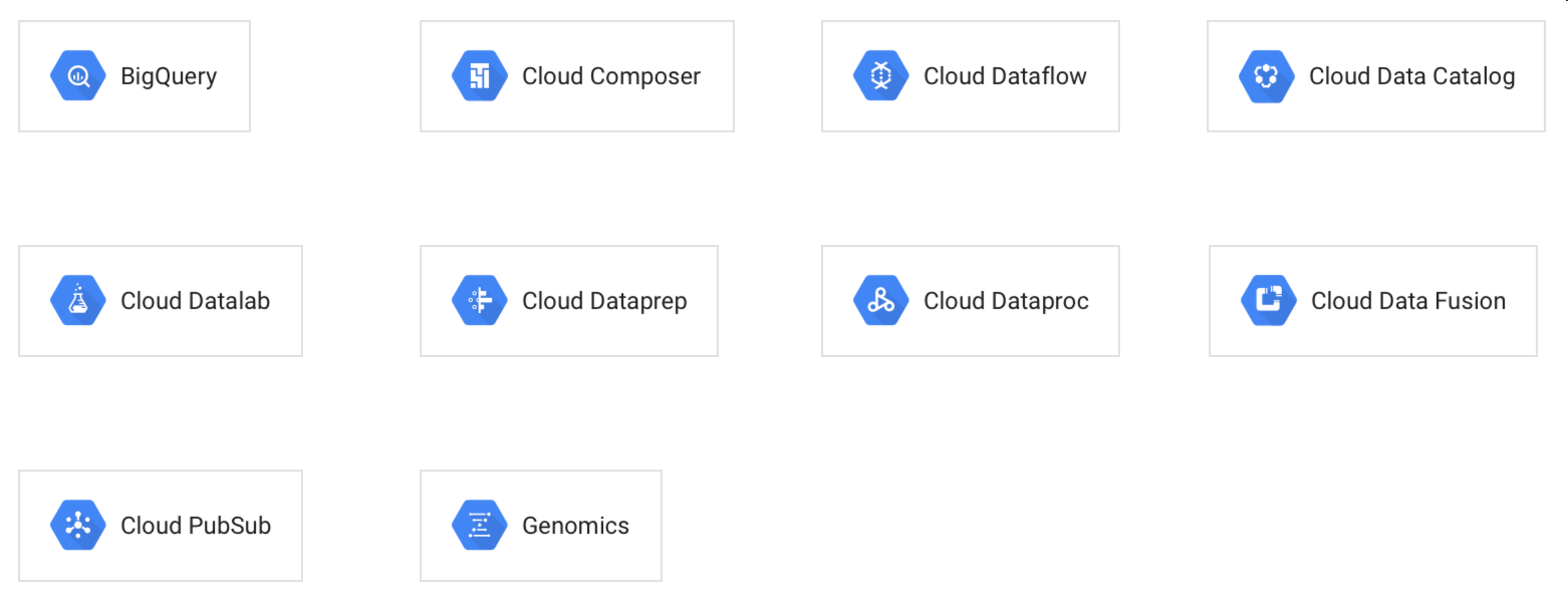Click the Cloud Data Catalog label

point(1411,76)
